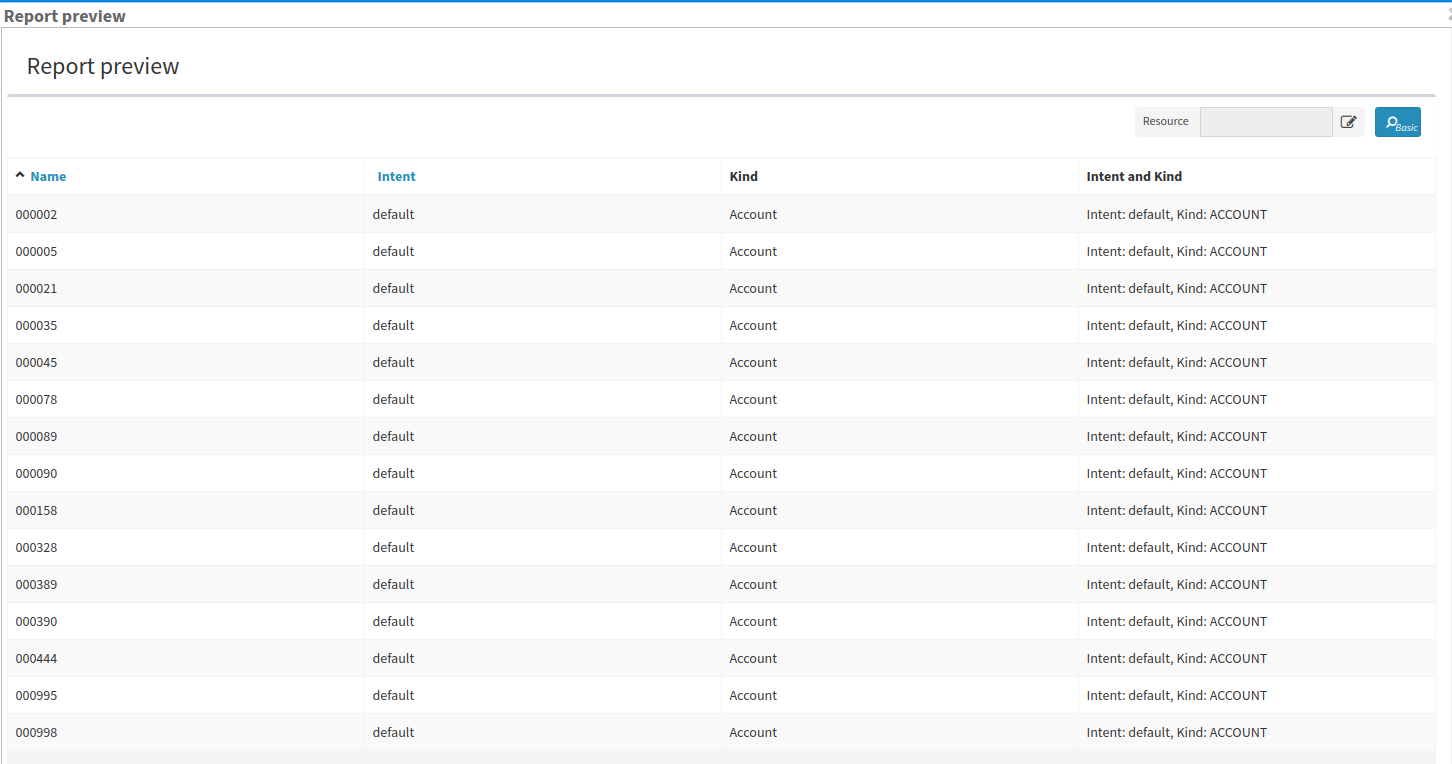Open the Intent and Kind link for row 000995
The width and height of the screenshot is (1452, 764).
[x=1176, y=695]
